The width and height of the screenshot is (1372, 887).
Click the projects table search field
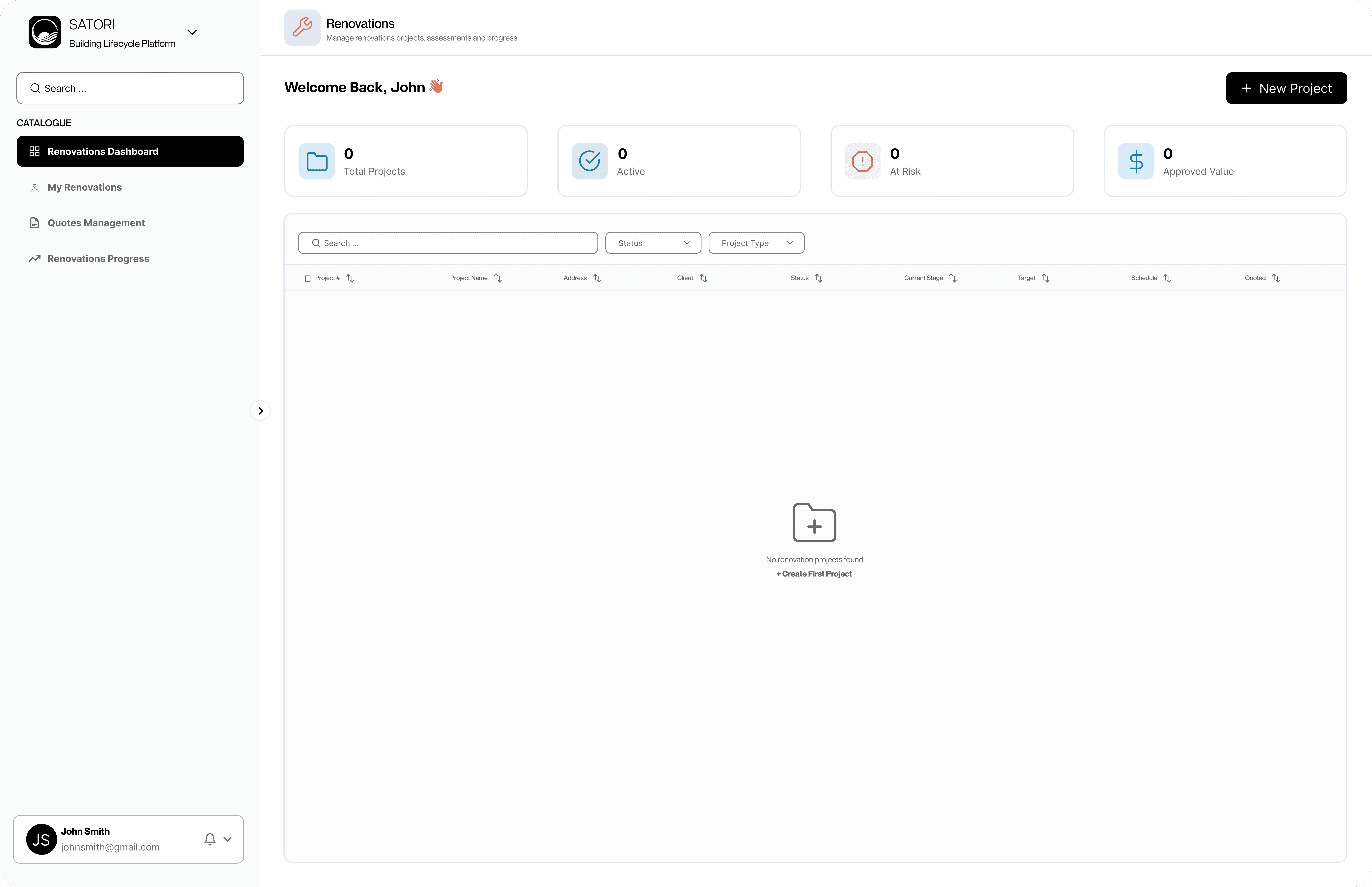pyautogui.click(x=448, y=243)
